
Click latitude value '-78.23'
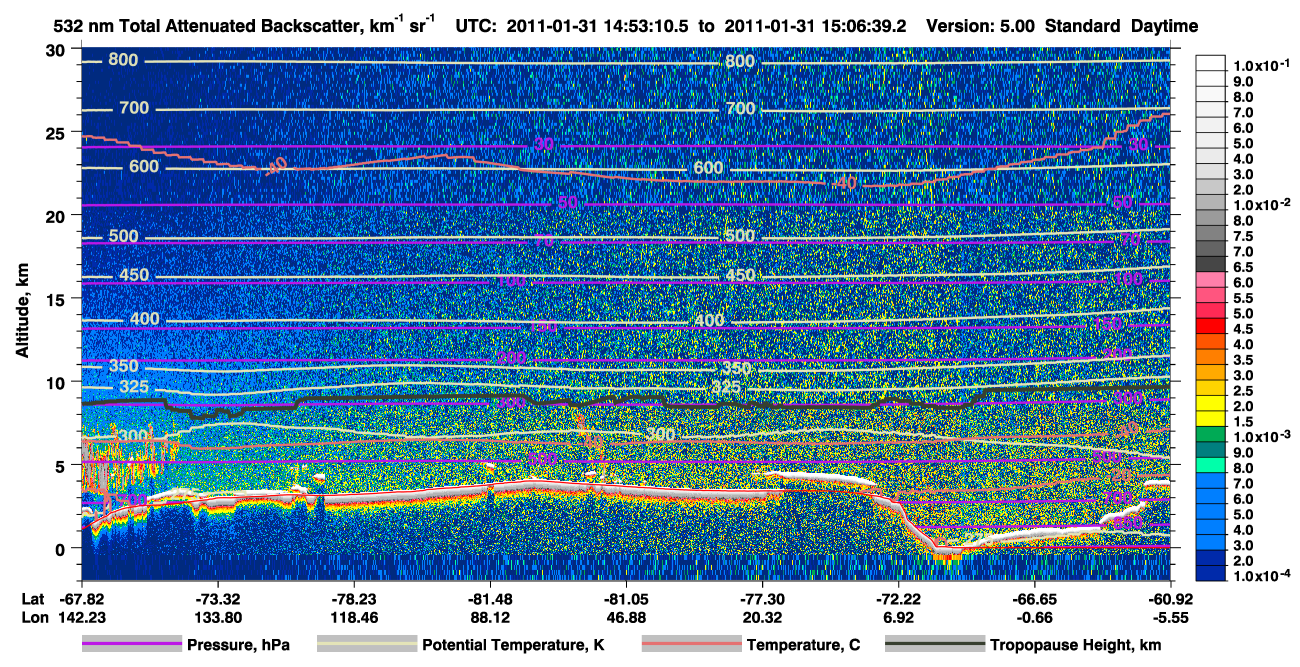[x=353, y=598]
